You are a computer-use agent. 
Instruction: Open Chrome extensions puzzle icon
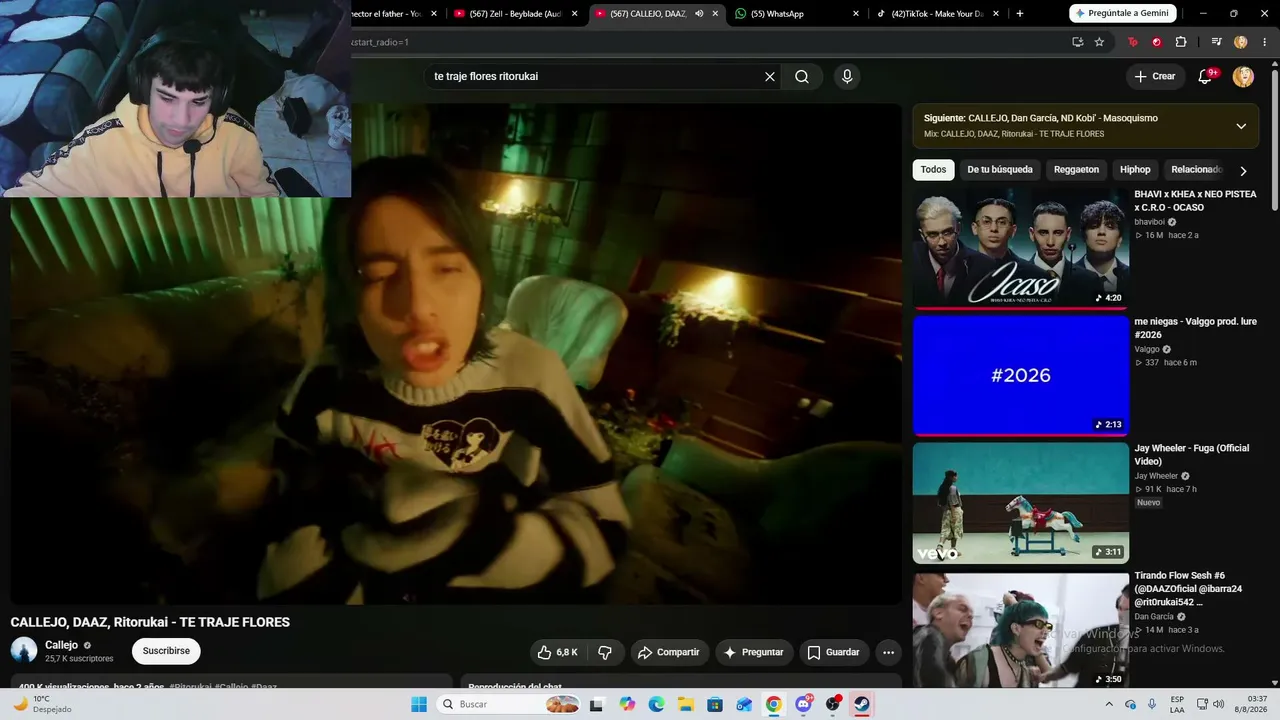[x=1181, y=42]
